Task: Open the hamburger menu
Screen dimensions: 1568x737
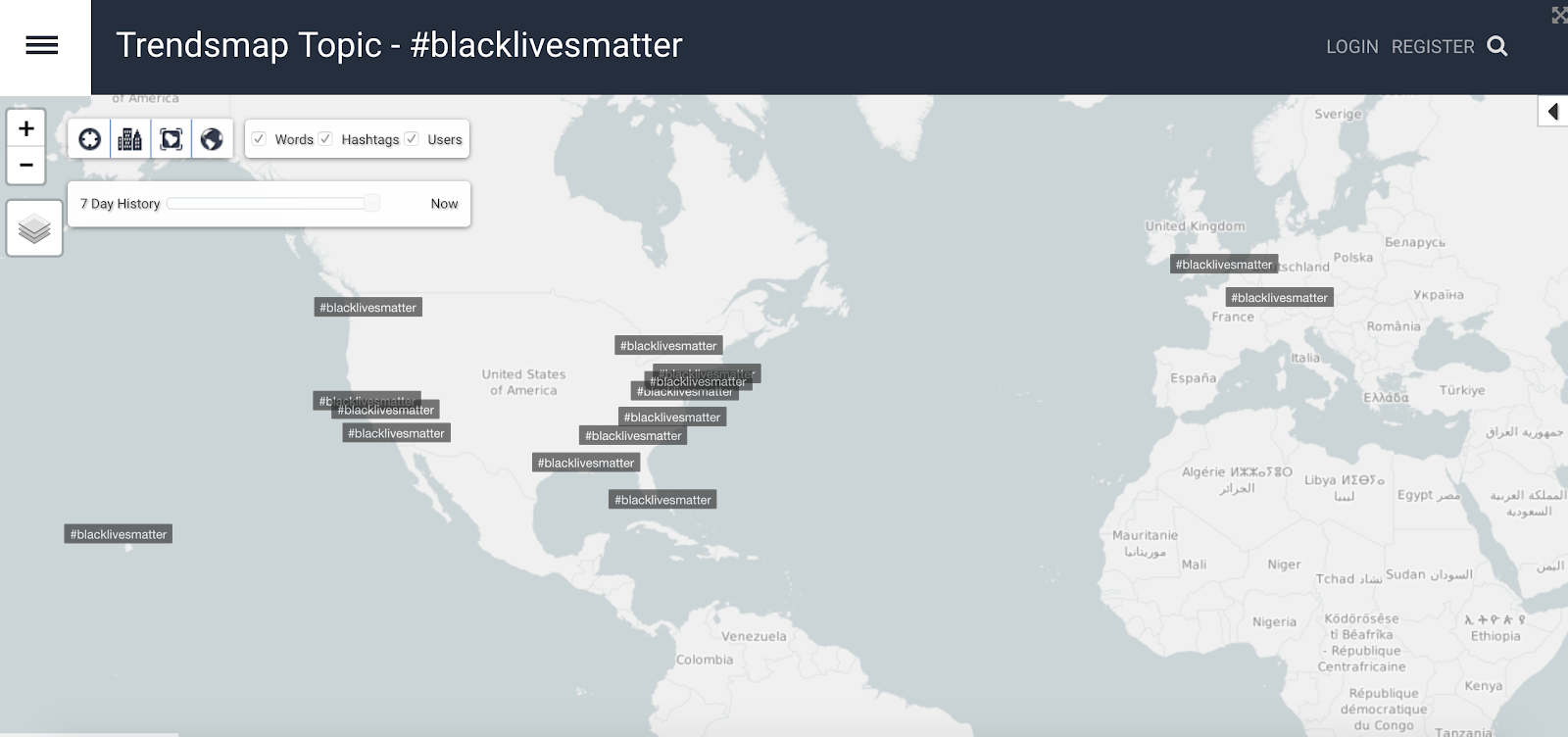Action: point(42,45)
